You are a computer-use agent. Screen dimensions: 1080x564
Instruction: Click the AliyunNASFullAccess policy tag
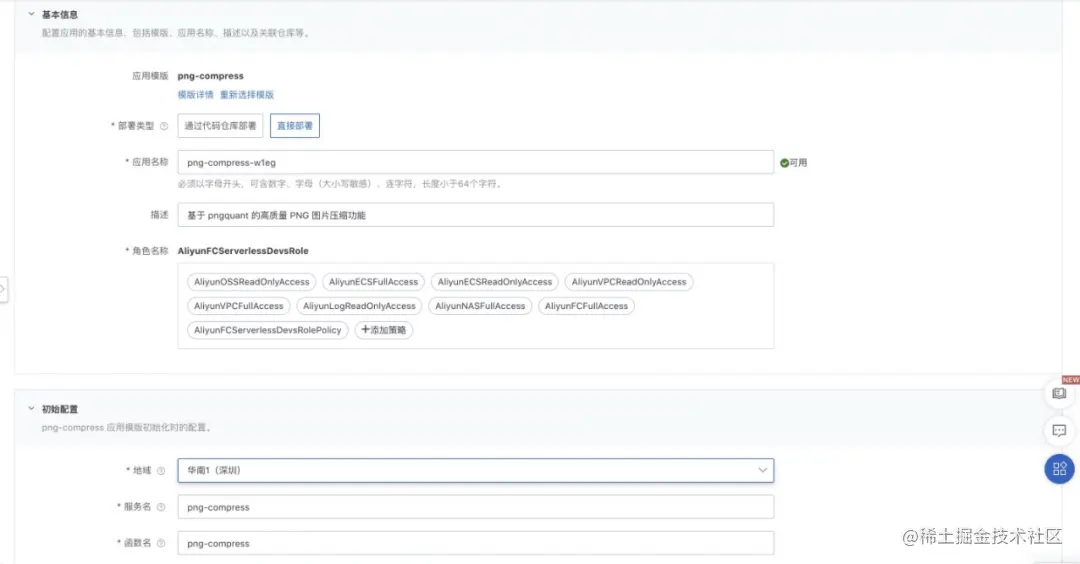click(480, 306)
